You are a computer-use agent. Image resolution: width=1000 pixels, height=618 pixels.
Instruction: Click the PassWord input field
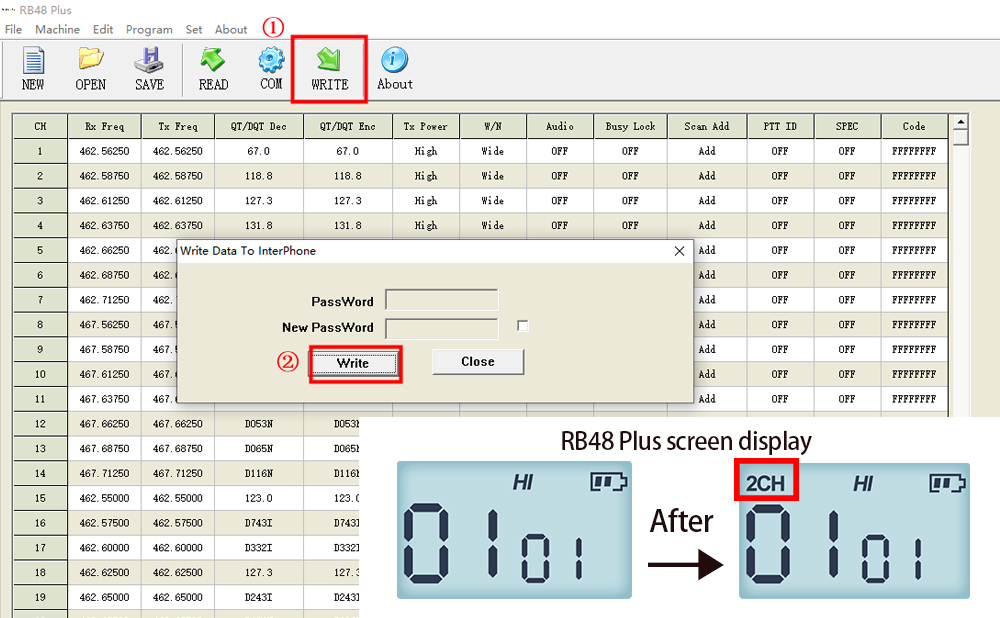[441, 300]
